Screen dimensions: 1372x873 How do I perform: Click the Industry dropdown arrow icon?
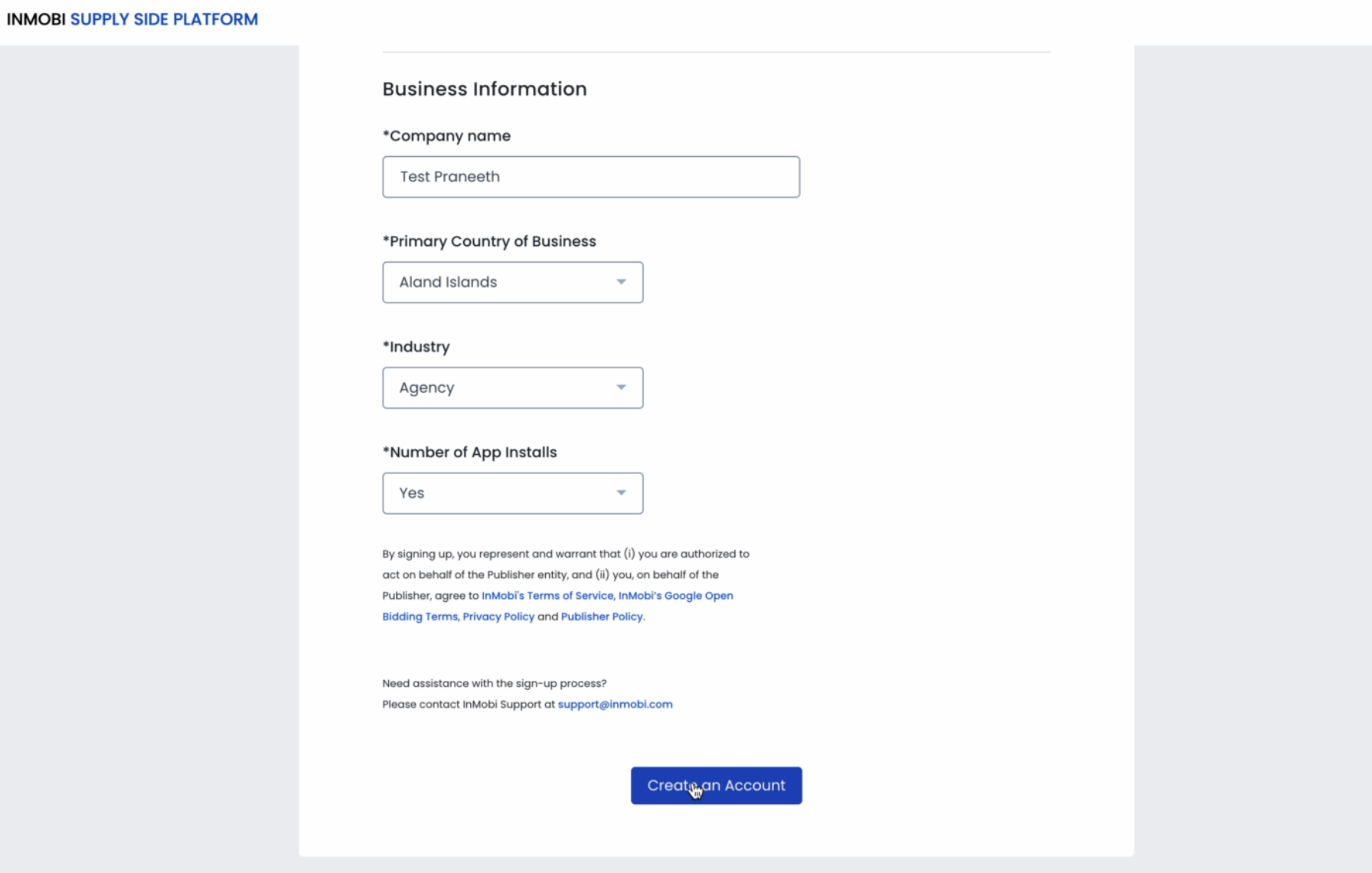(x=621, y=387)
